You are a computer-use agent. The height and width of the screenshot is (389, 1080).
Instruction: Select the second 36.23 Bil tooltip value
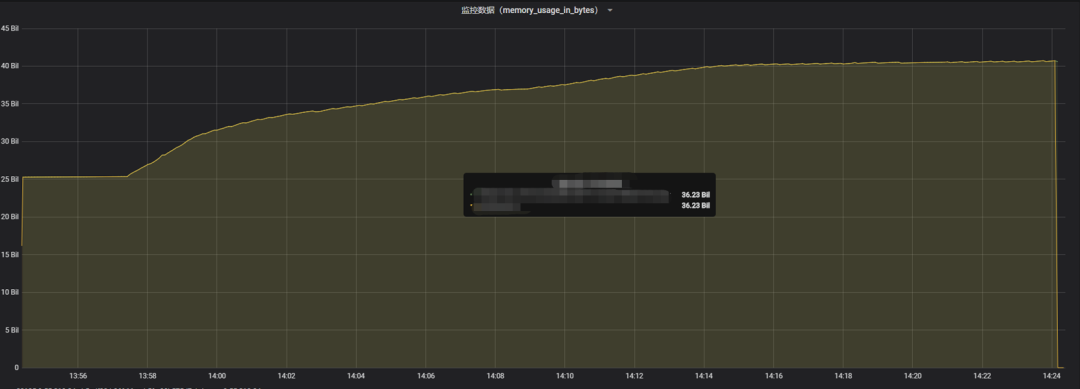click(695, 205)
